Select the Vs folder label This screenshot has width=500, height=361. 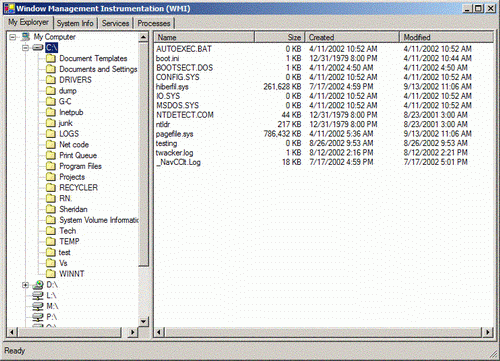tap(63, 263)
